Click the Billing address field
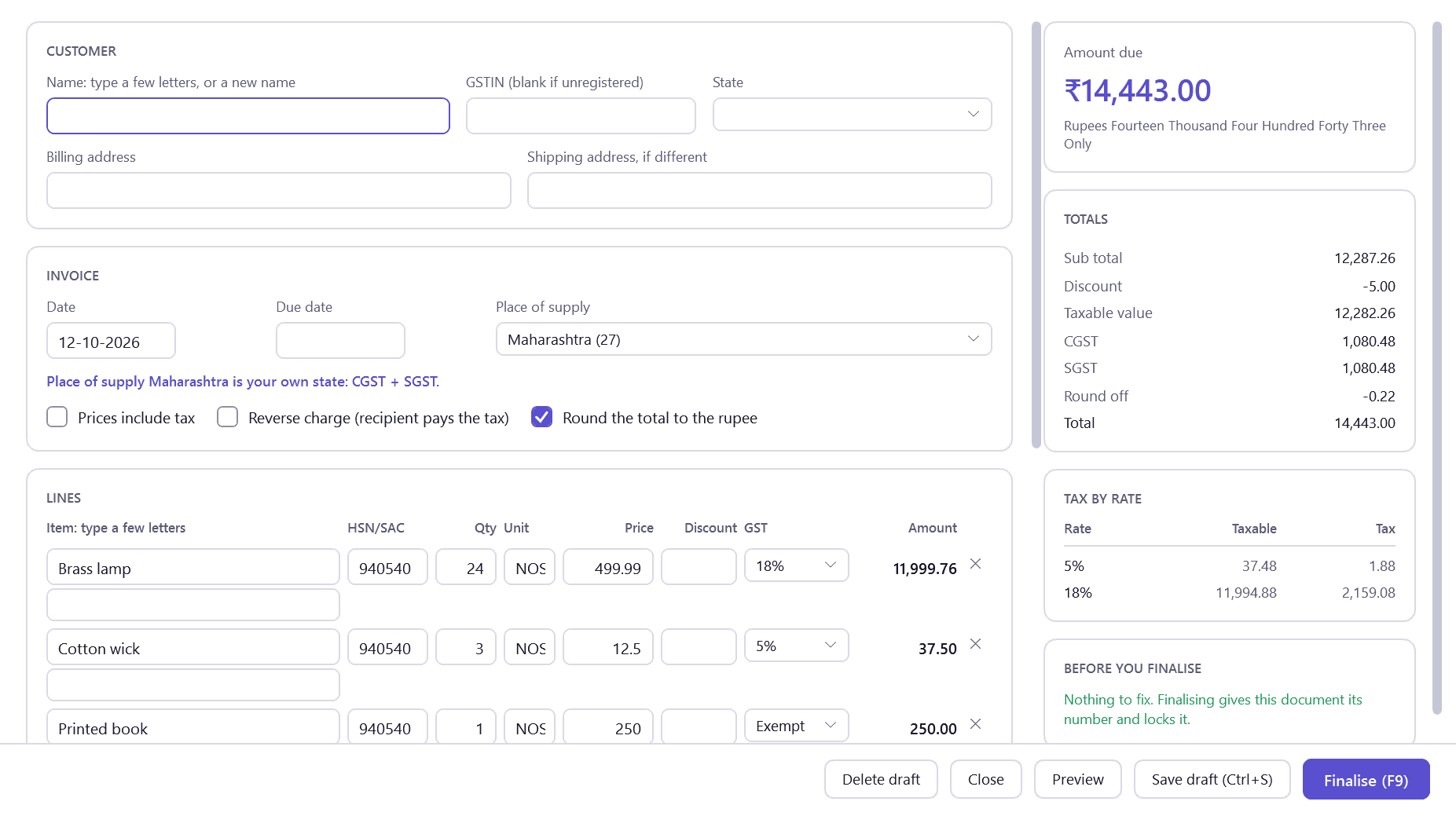The height and width of the screenshot is (816, 1456). 279,190
